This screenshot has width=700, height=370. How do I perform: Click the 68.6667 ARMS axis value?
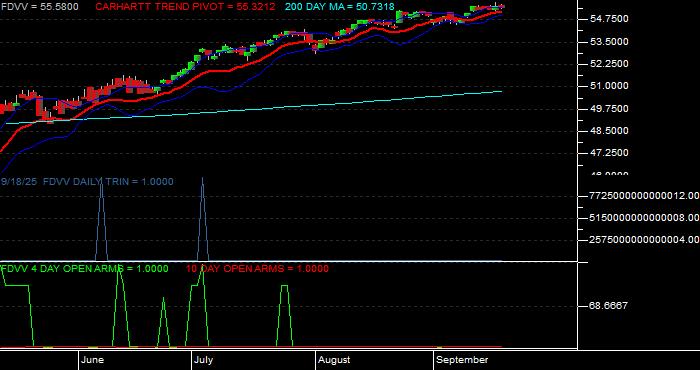[608, 306]
